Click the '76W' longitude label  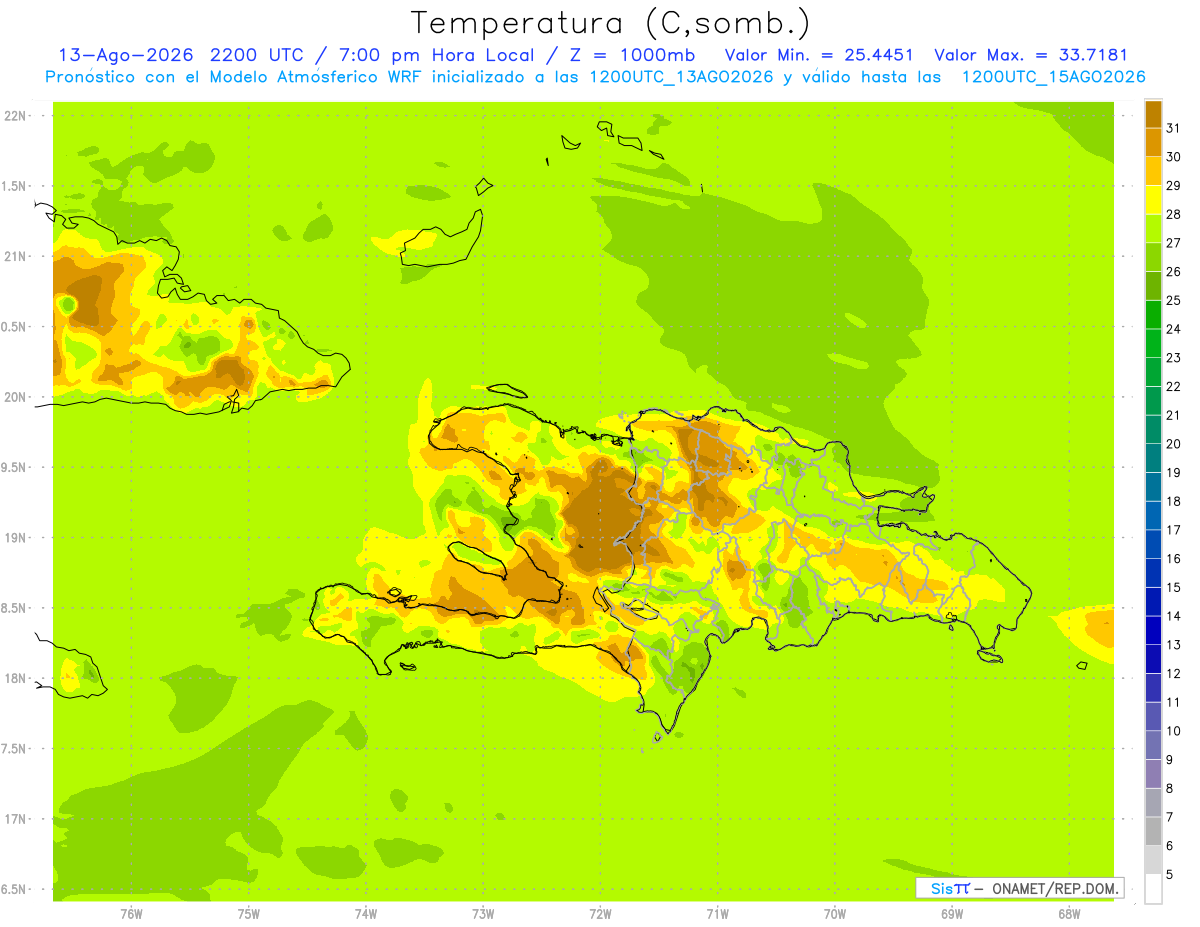click(131, 913)
